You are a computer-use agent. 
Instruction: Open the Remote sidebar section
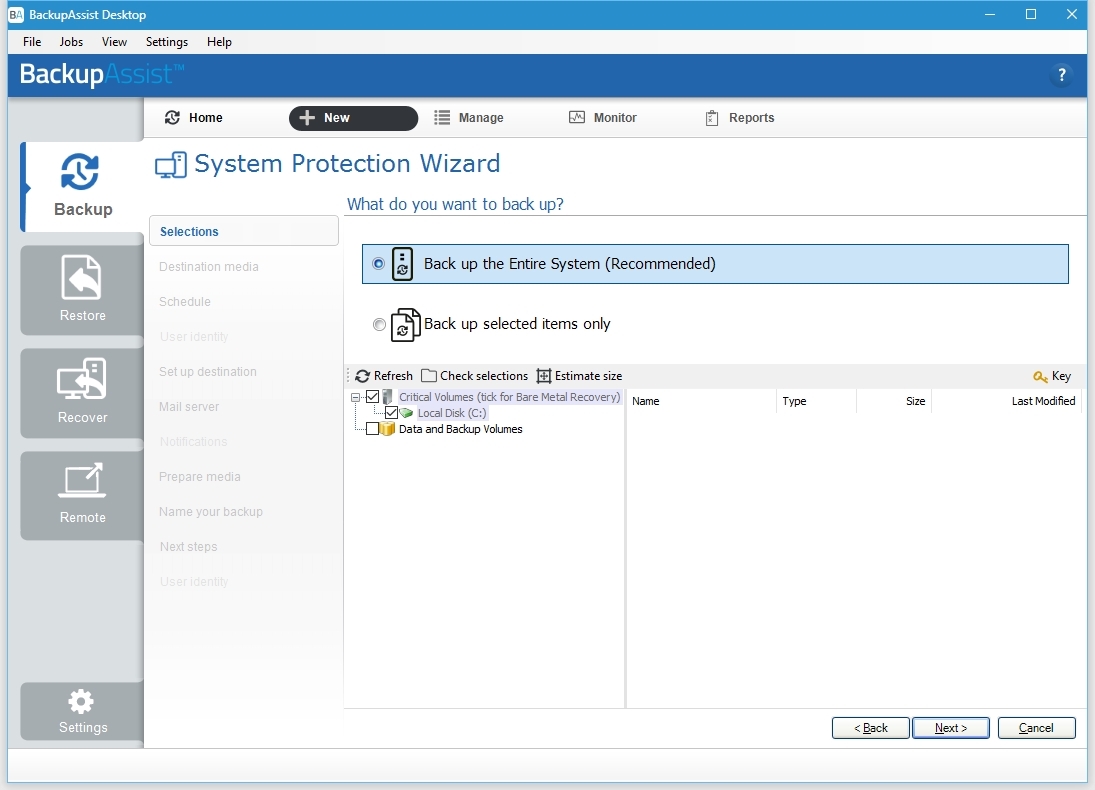(82, 495)
